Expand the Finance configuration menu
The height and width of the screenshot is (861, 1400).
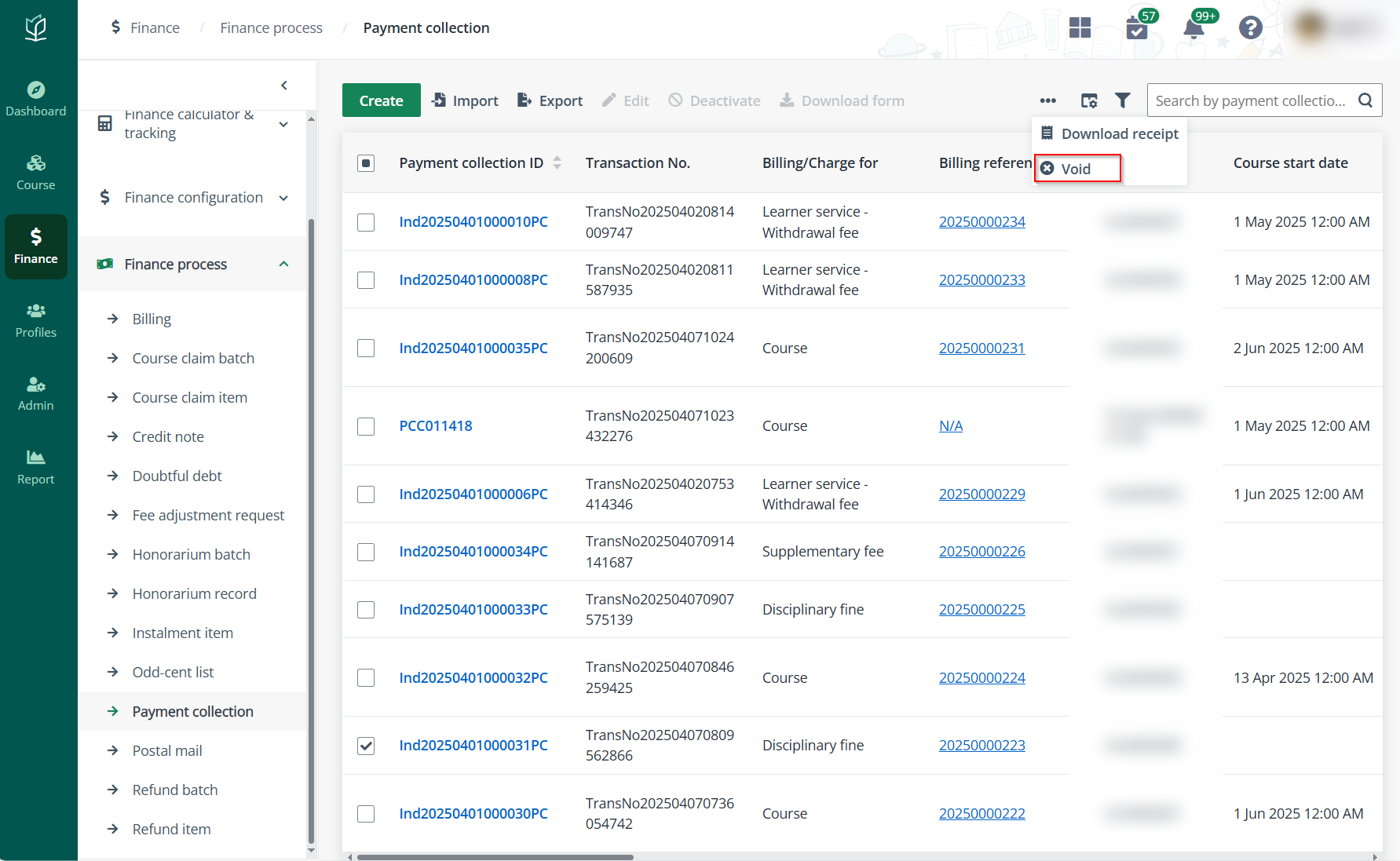point(283,198)
